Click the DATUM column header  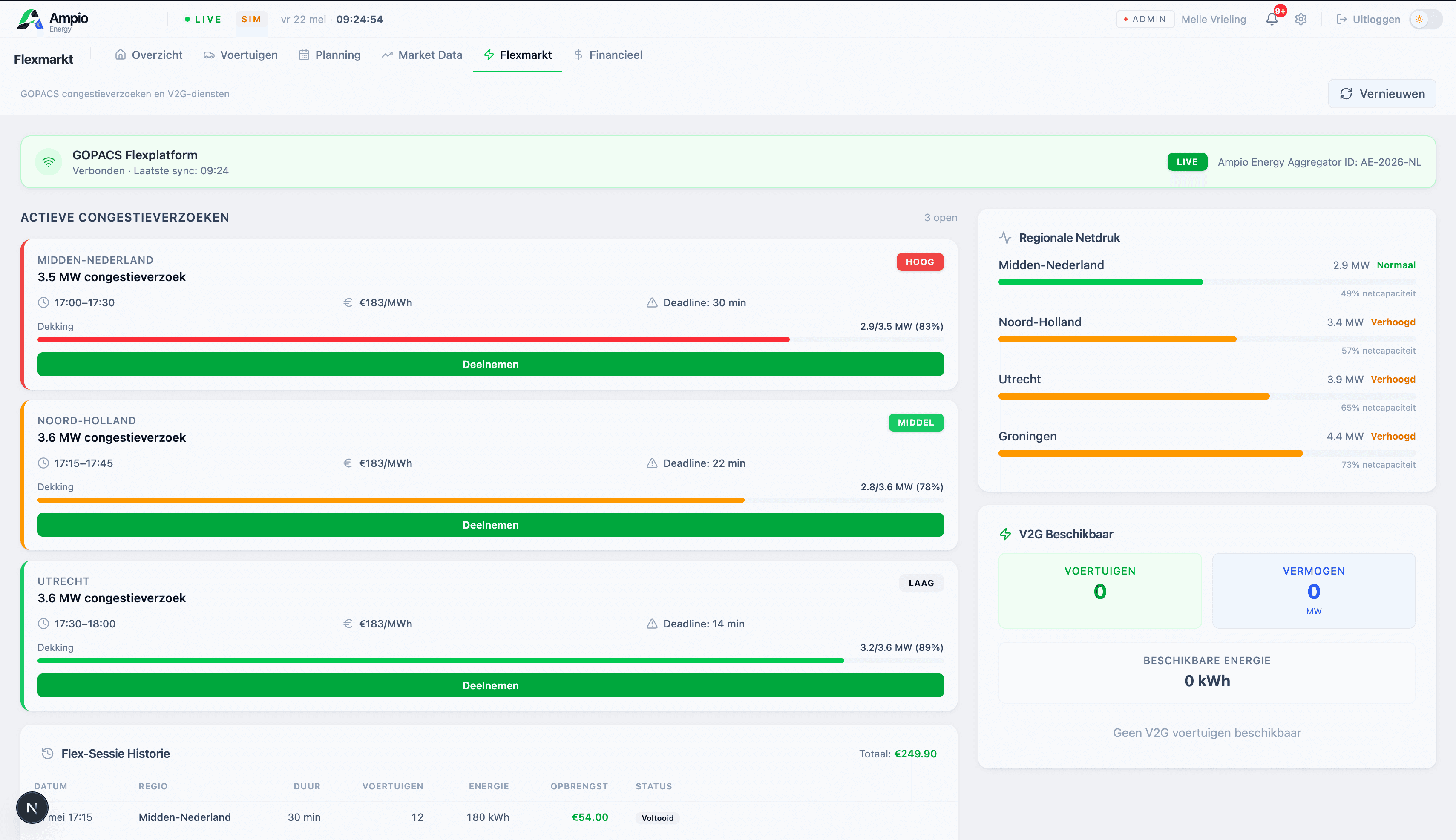click(51, 786)
